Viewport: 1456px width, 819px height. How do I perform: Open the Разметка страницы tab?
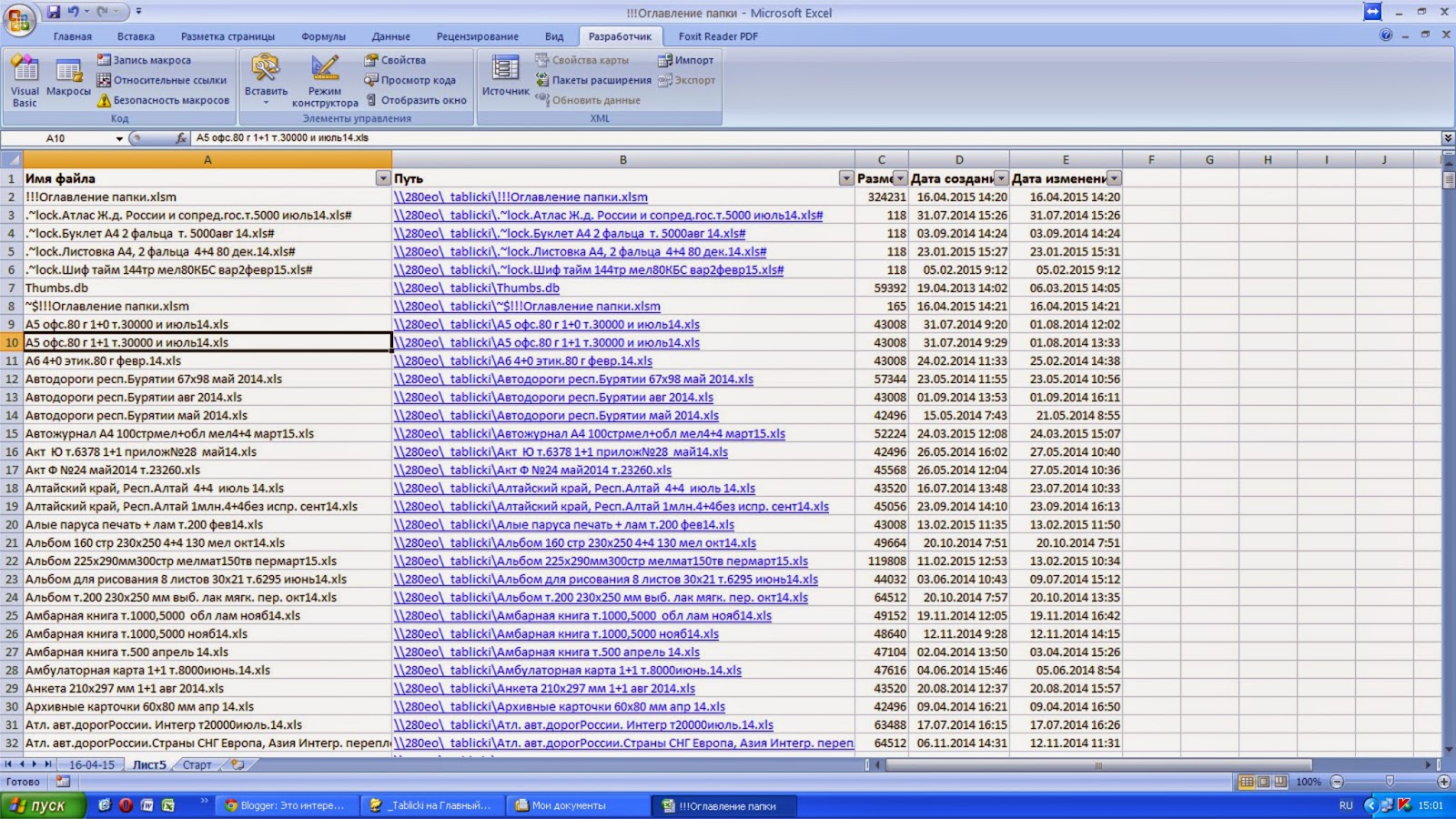(x=227, y=36)
